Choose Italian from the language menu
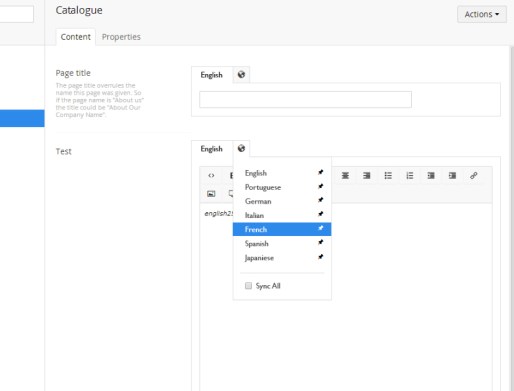The height and width of the screenshot is (391, 514). (254, 215)
